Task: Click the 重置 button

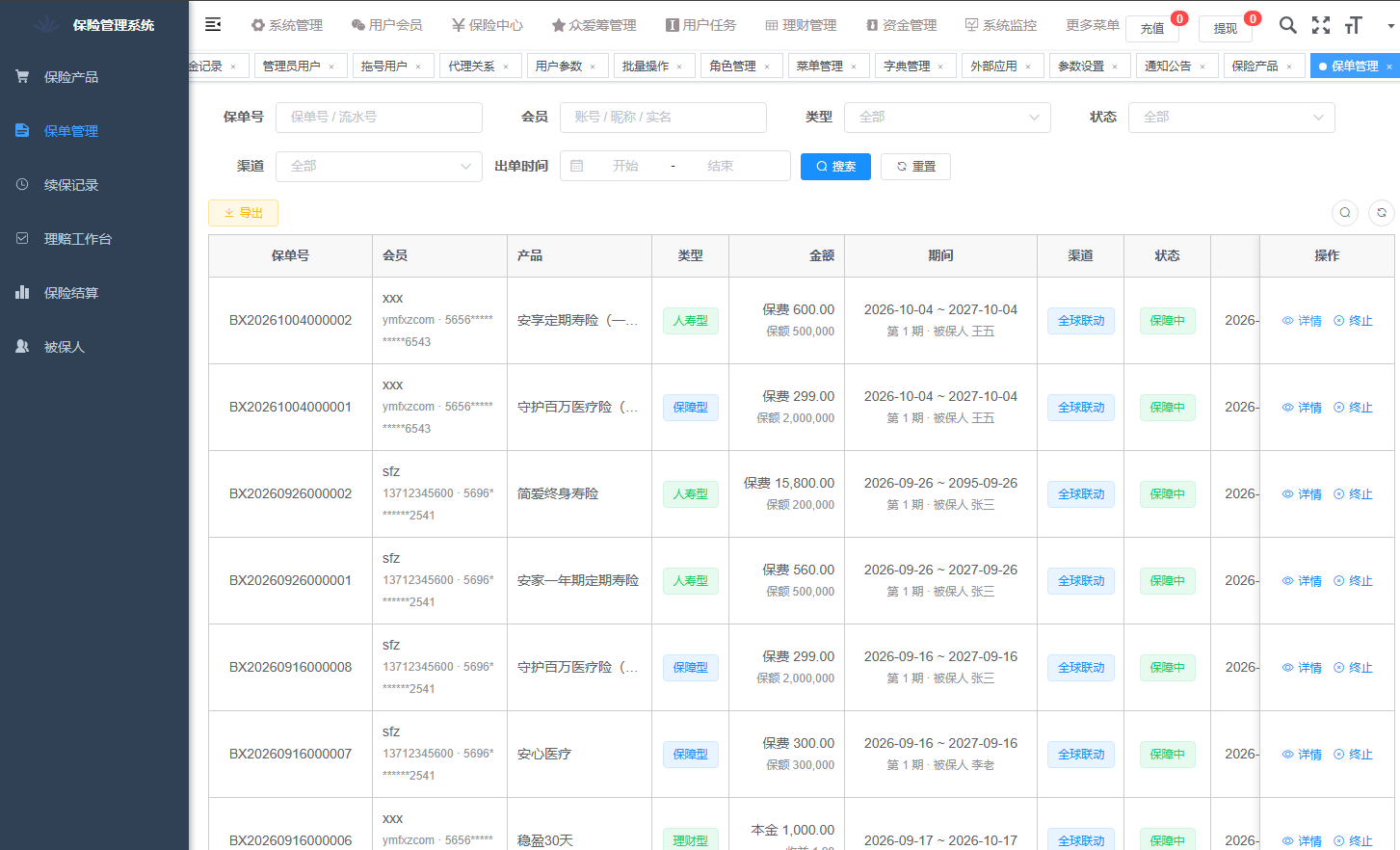Action: pos(915,167)
